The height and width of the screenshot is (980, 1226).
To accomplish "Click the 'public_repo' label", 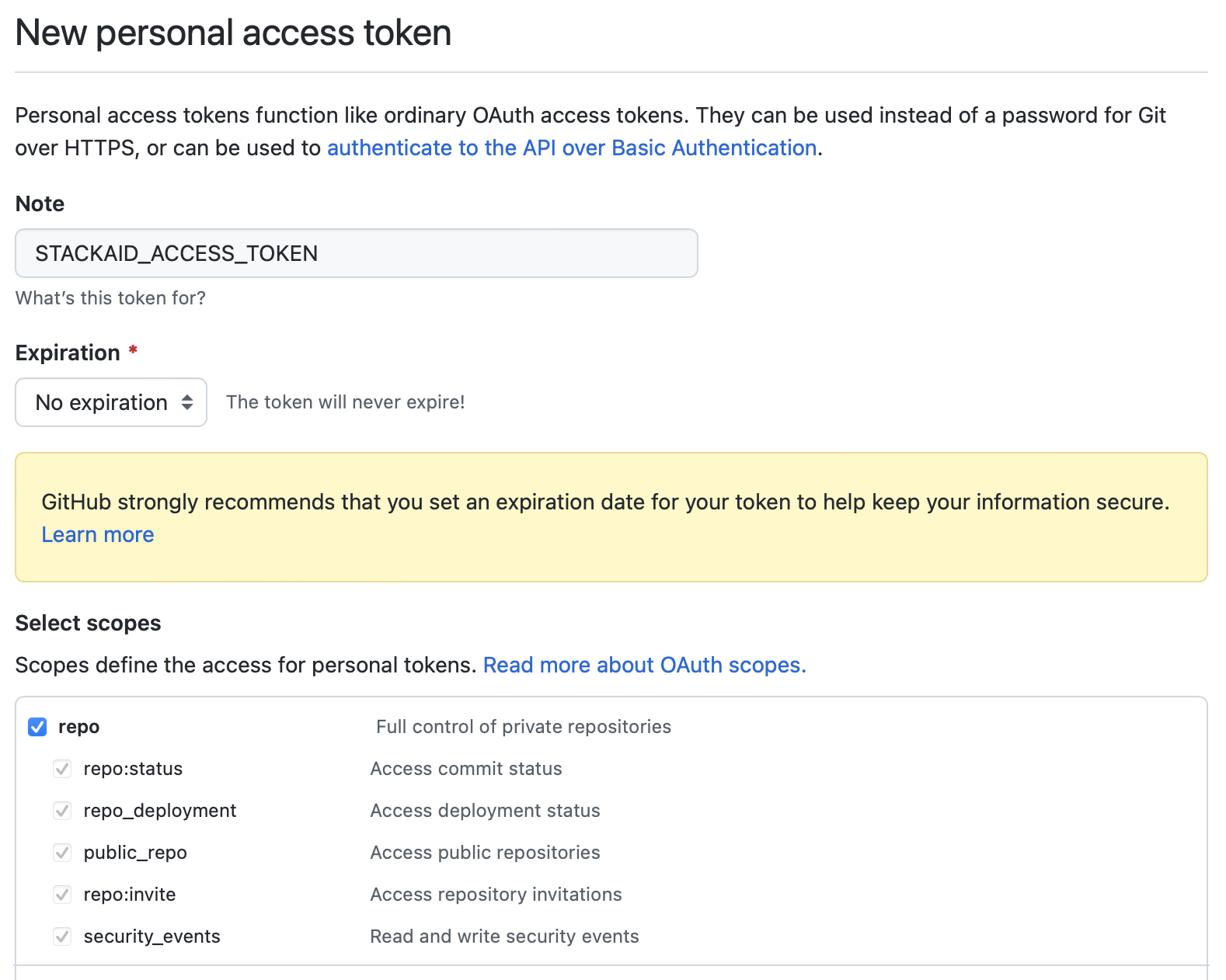I will pos(135,853).
